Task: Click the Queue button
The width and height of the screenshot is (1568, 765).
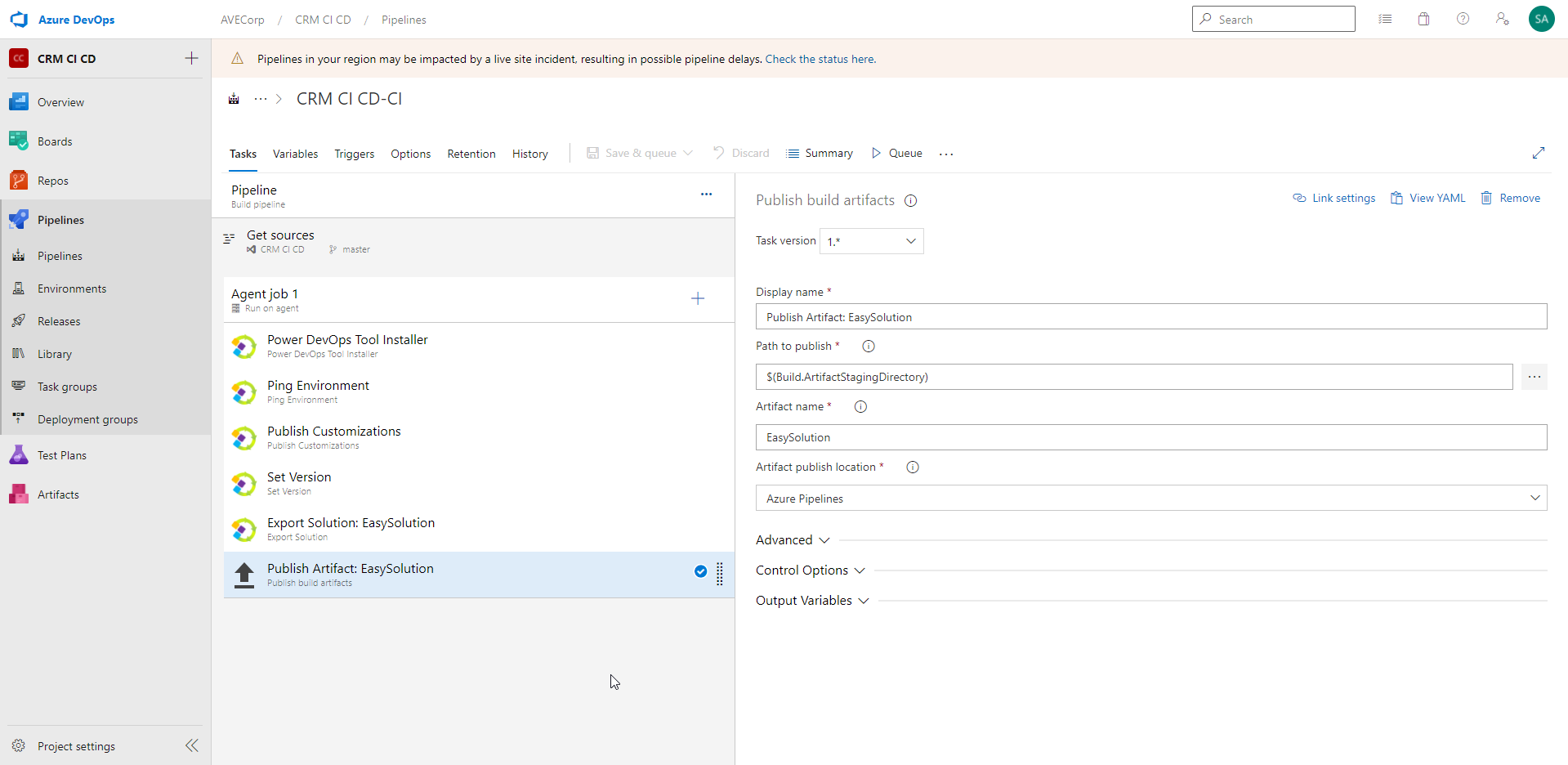Action: [x=896, y=153]
